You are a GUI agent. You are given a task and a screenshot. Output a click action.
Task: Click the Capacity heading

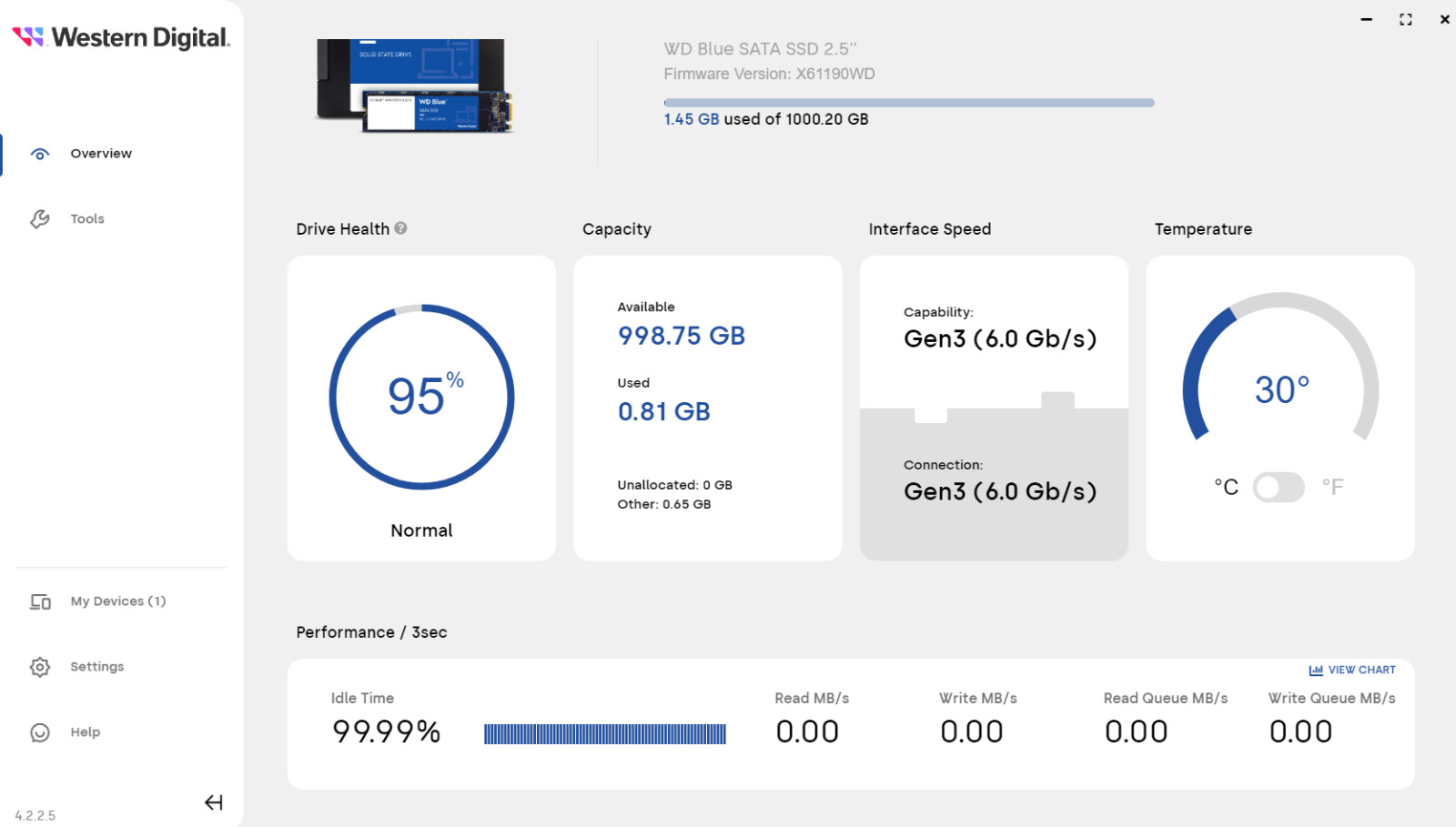tap(617, 229)
